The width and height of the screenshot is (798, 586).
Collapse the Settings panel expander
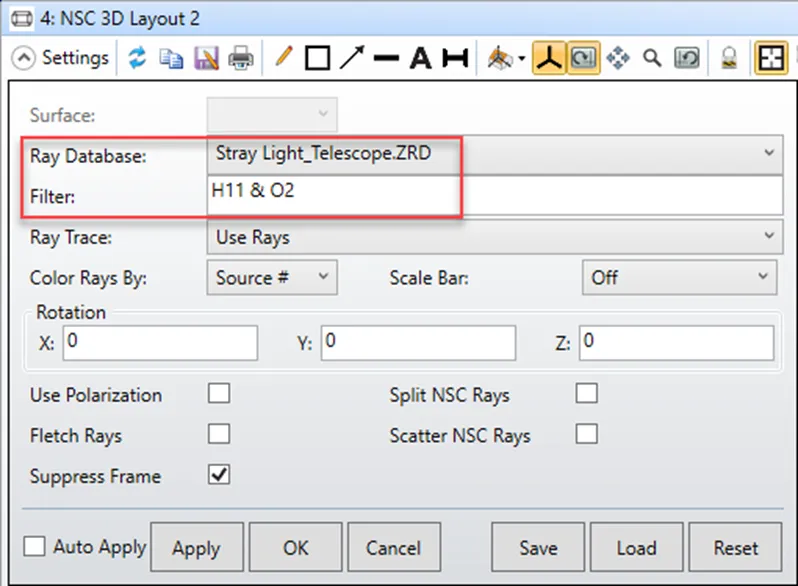62,58
